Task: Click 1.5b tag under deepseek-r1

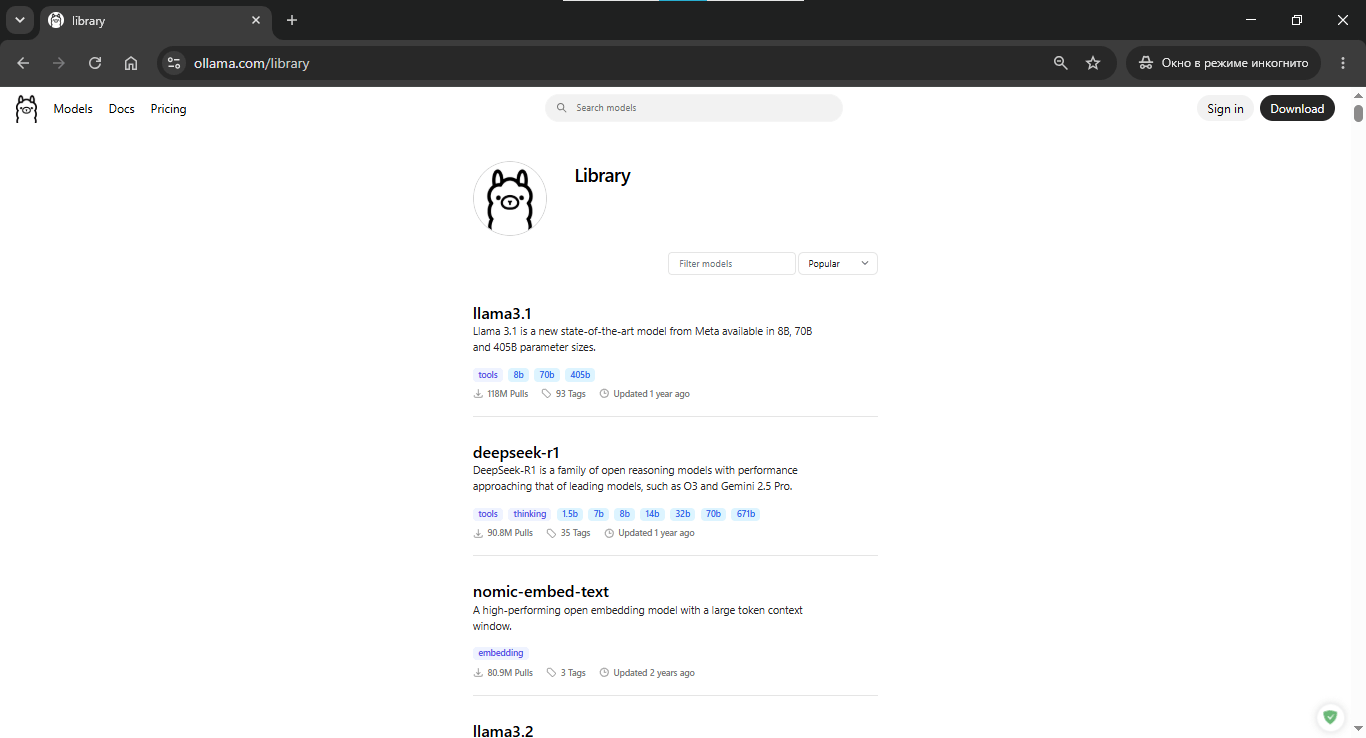Action: [570, 514]
